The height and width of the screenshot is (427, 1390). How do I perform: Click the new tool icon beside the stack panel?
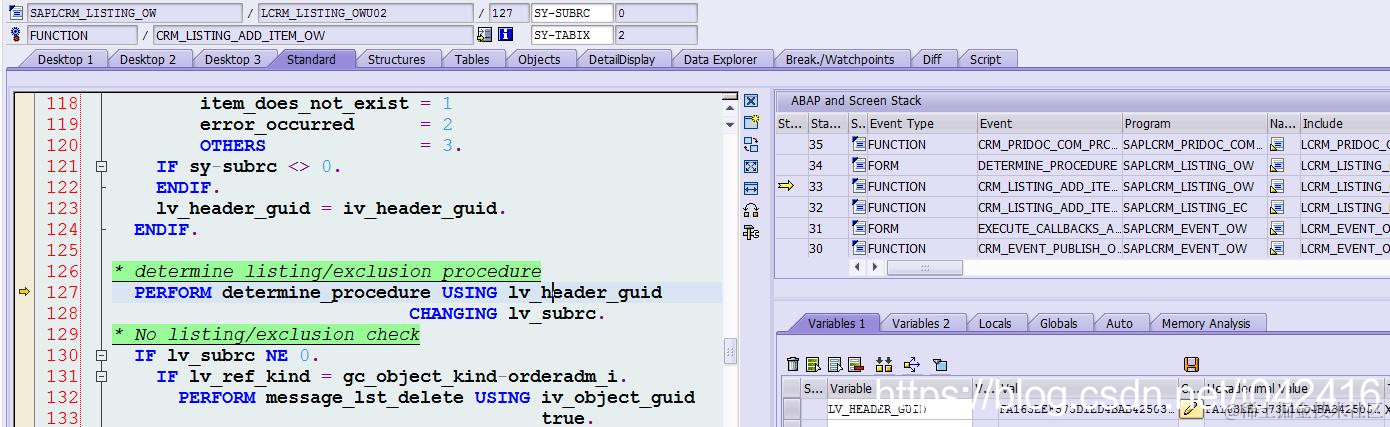[x=751, y=122]
